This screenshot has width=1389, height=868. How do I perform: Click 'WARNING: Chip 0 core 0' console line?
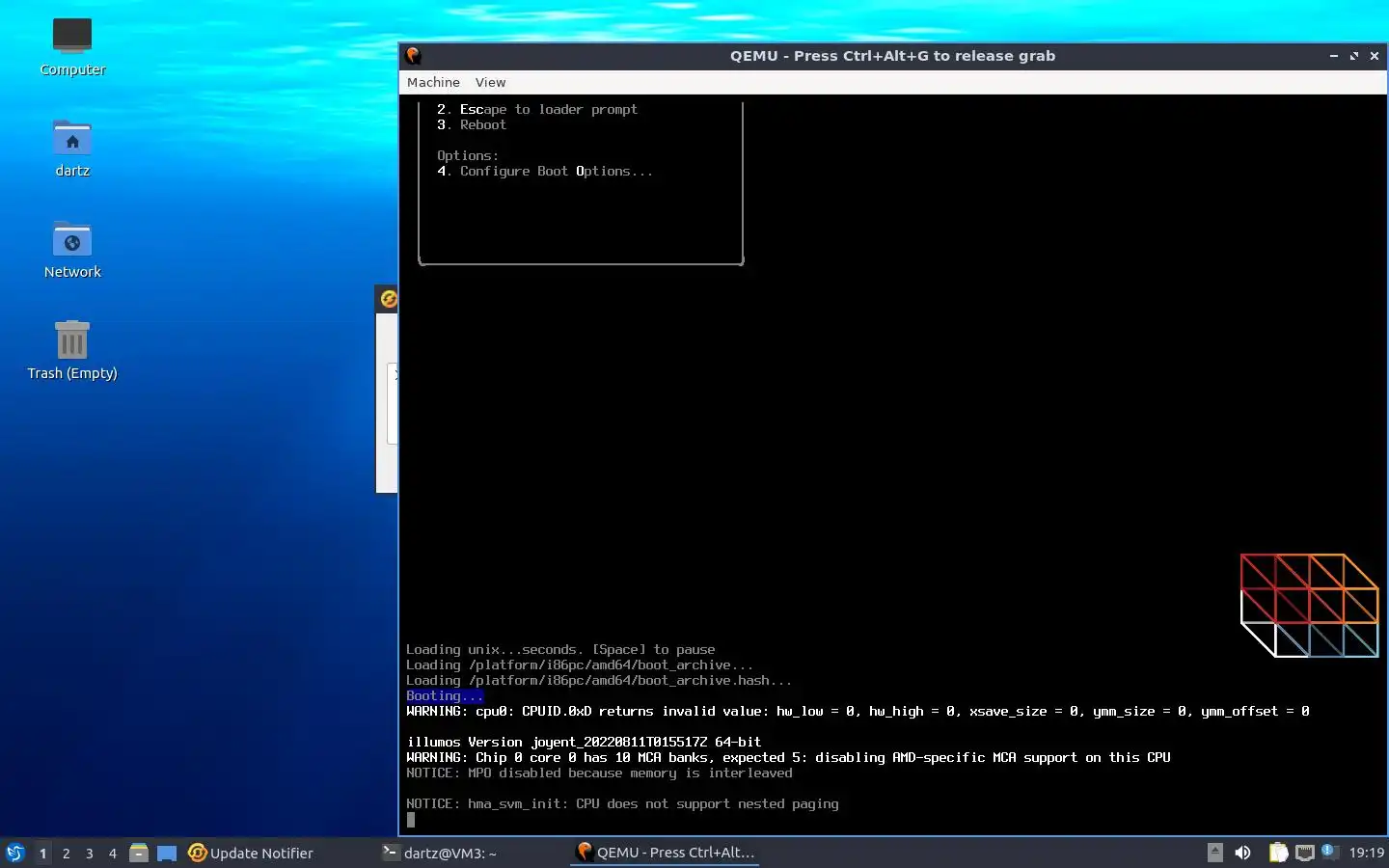(x=788, y=757)
